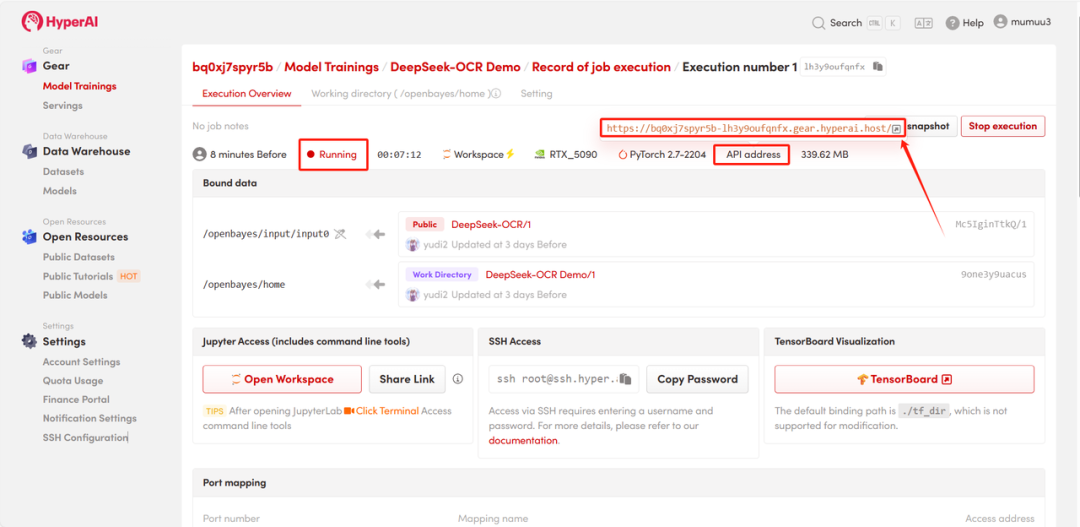Click the language switch icon in header

(x=923, y=23)
